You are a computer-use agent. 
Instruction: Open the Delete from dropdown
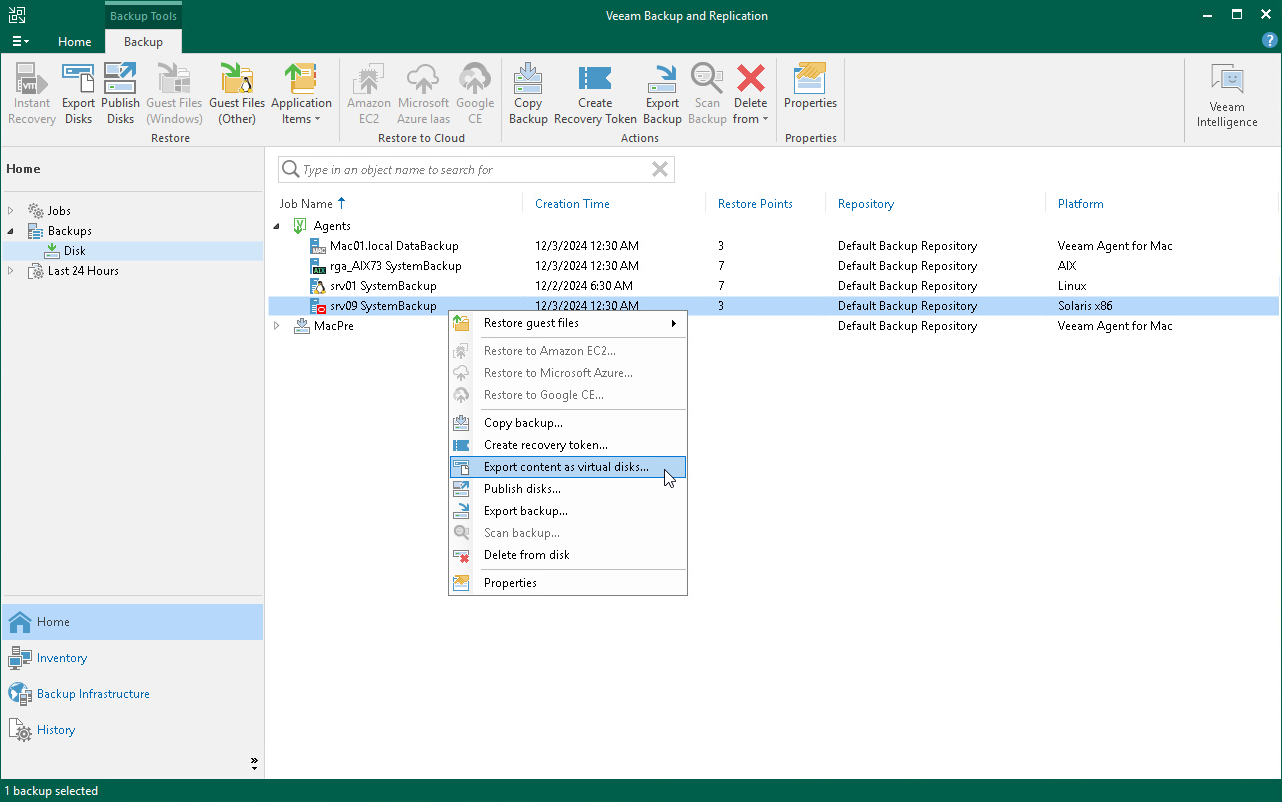(x=751, y=93)
